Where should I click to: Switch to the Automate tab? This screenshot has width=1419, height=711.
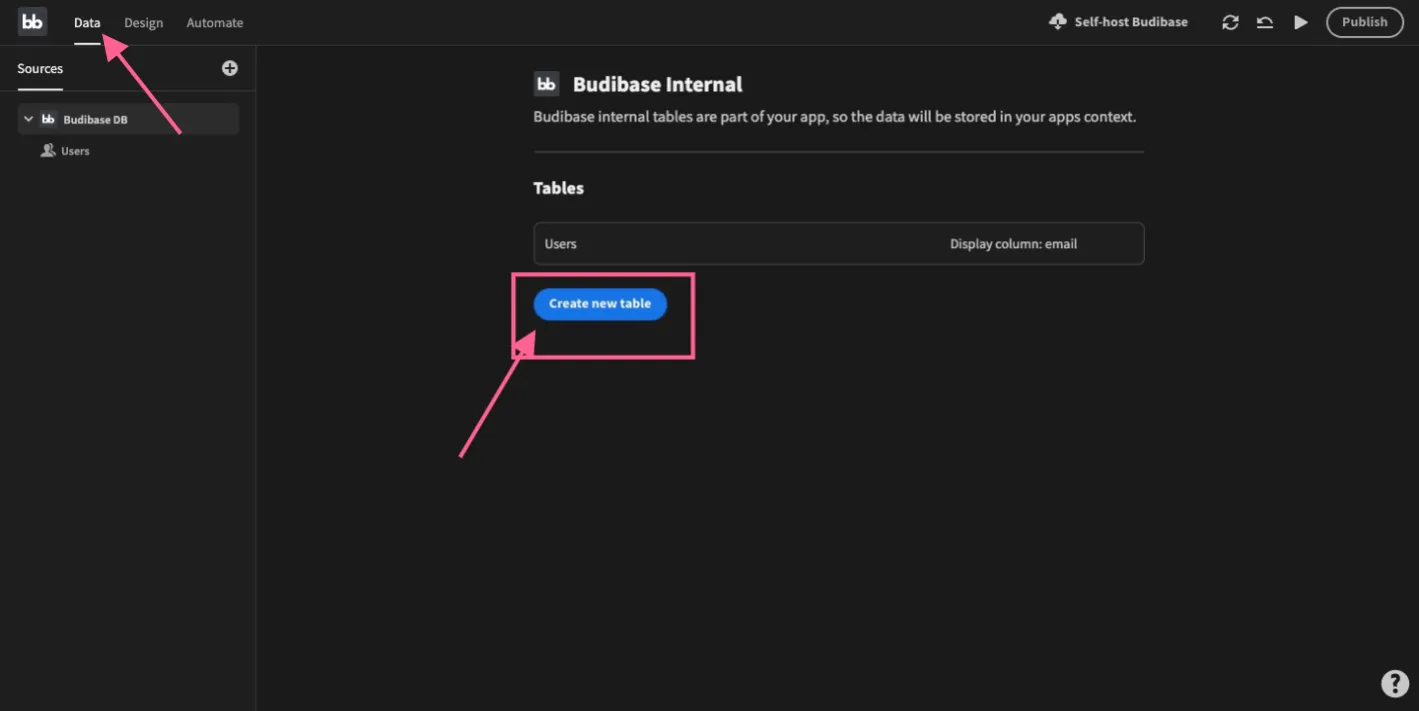pyautogui.click(x=215, y=23)
